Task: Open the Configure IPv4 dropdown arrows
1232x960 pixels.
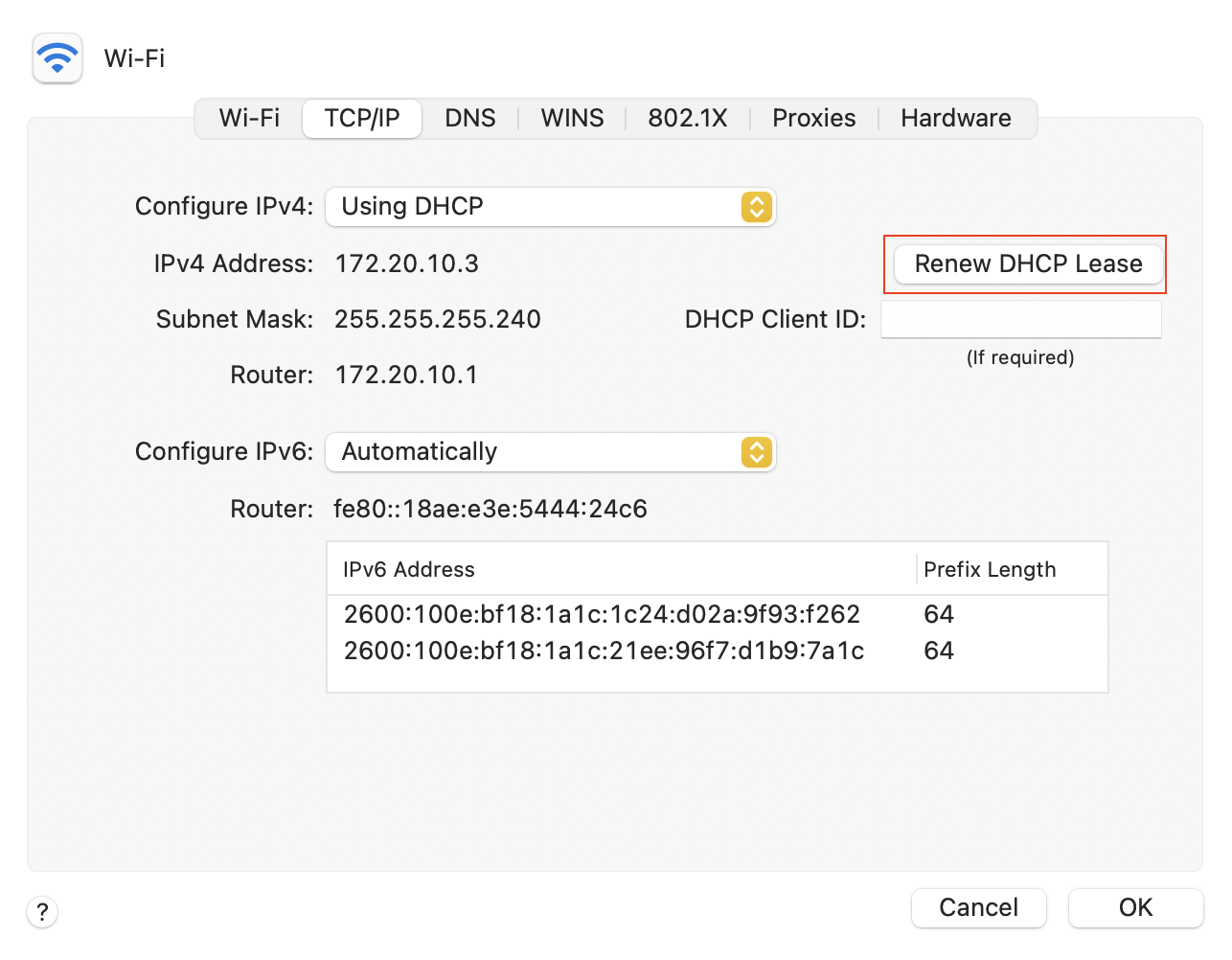Action: 757,207
